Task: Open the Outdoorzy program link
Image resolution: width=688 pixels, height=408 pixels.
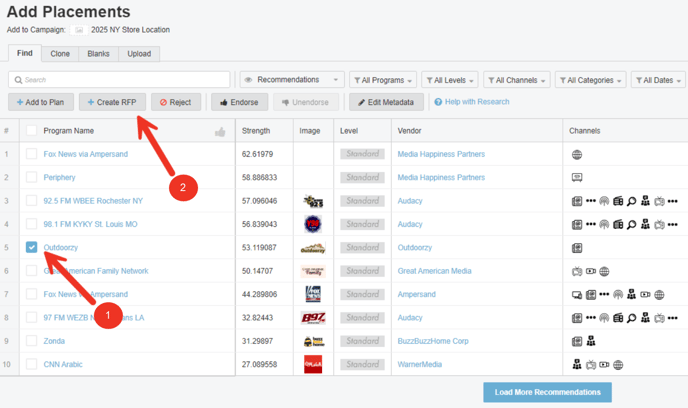Action: point(61,247)
